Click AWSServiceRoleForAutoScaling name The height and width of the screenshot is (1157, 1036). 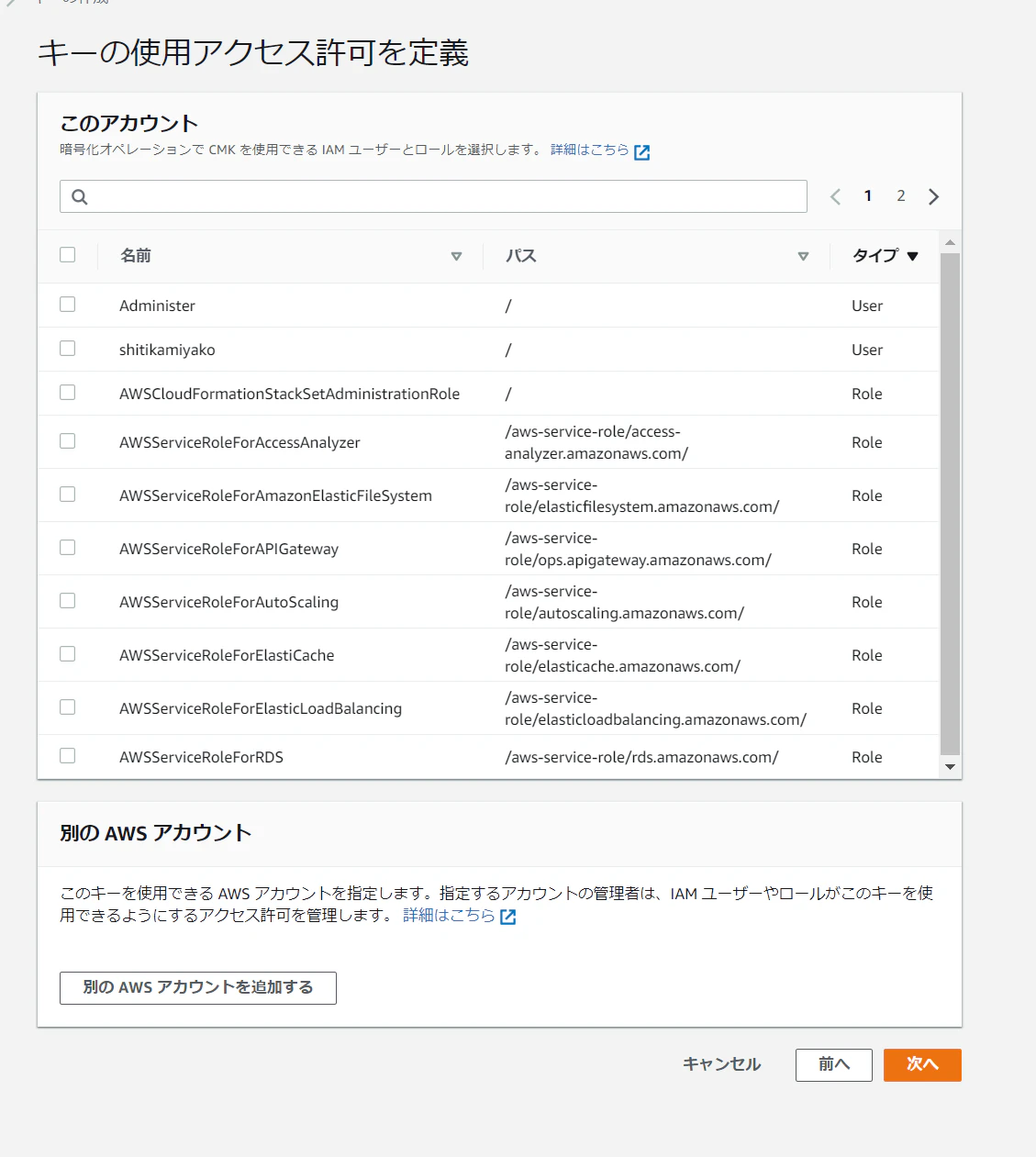[228, 602]
